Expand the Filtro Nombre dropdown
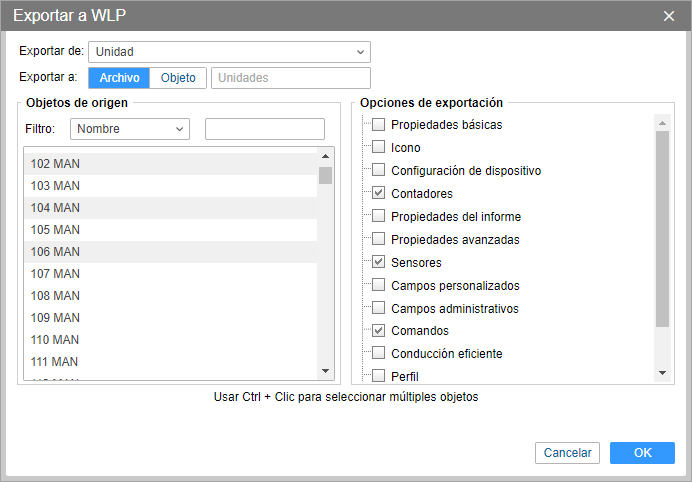This screenshot has width=692, height=482. (x=130, y=129)
